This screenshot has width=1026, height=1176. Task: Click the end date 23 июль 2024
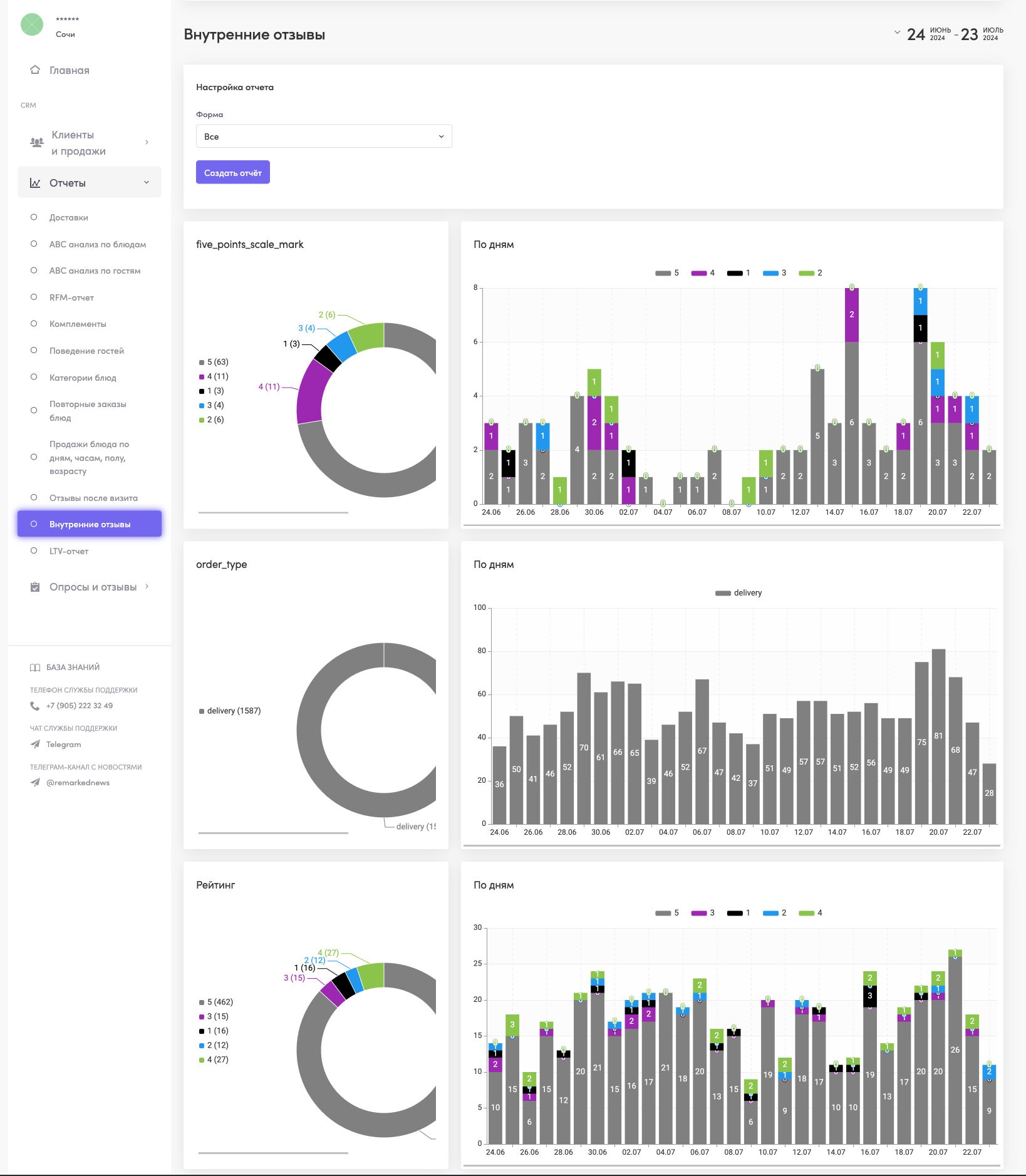pyautogui.click(x=982, y=34)
